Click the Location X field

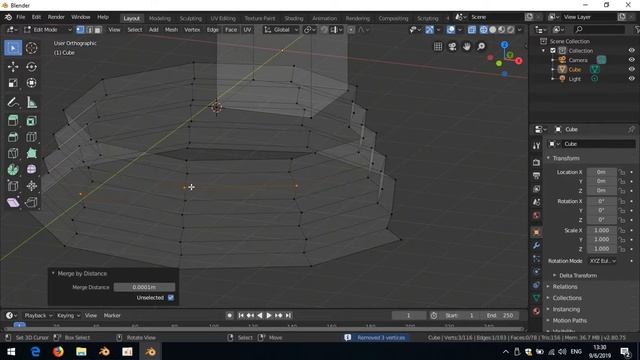[x=601, y=172]
